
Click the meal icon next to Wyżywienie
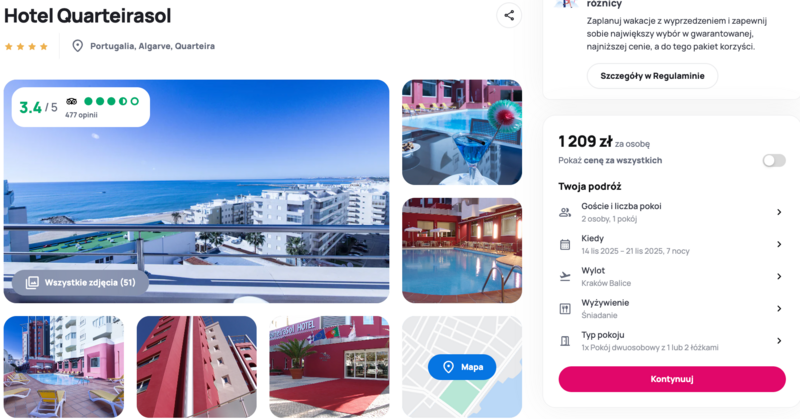pos(565,309)
